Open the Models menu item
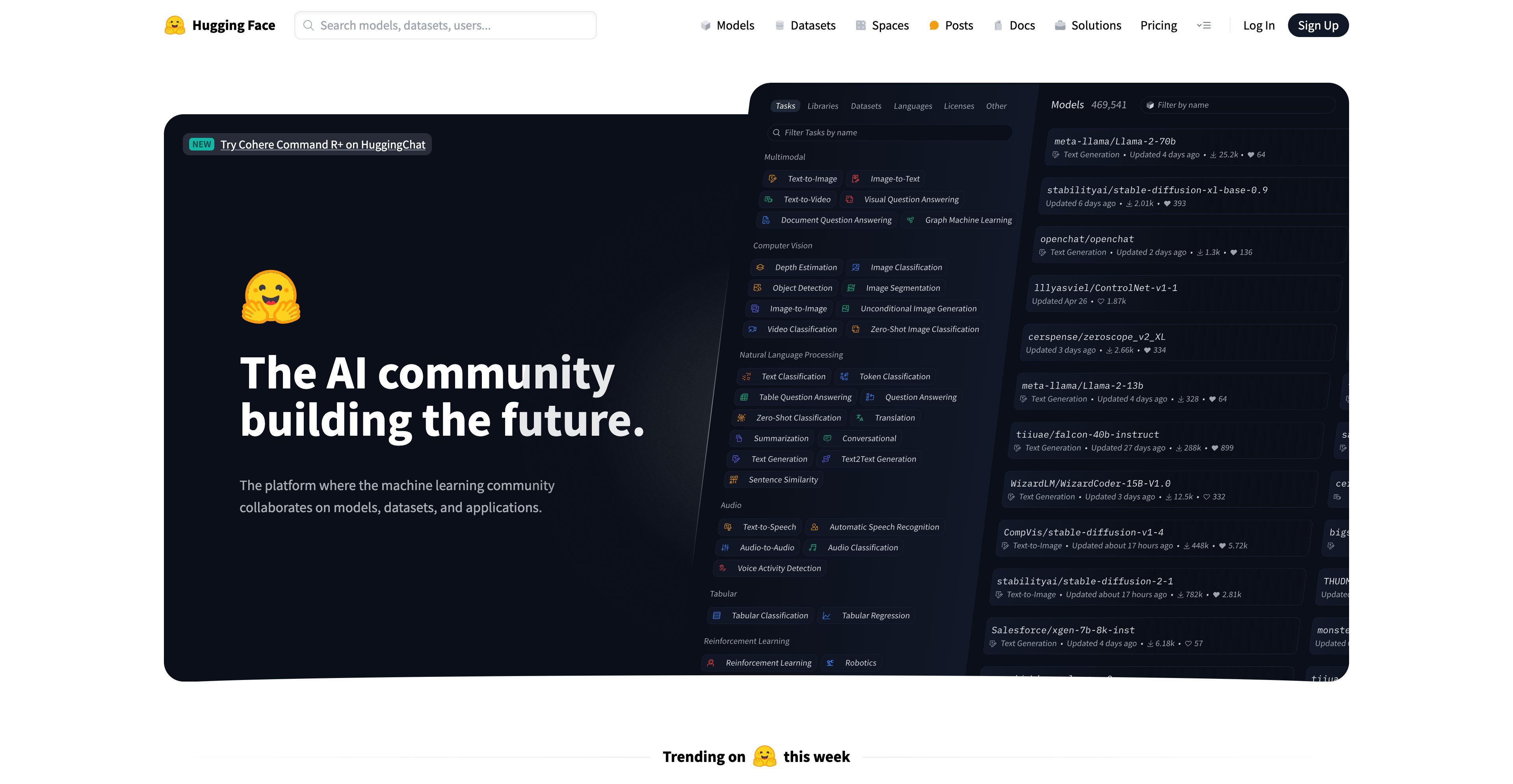 click(x=735, y=25)
